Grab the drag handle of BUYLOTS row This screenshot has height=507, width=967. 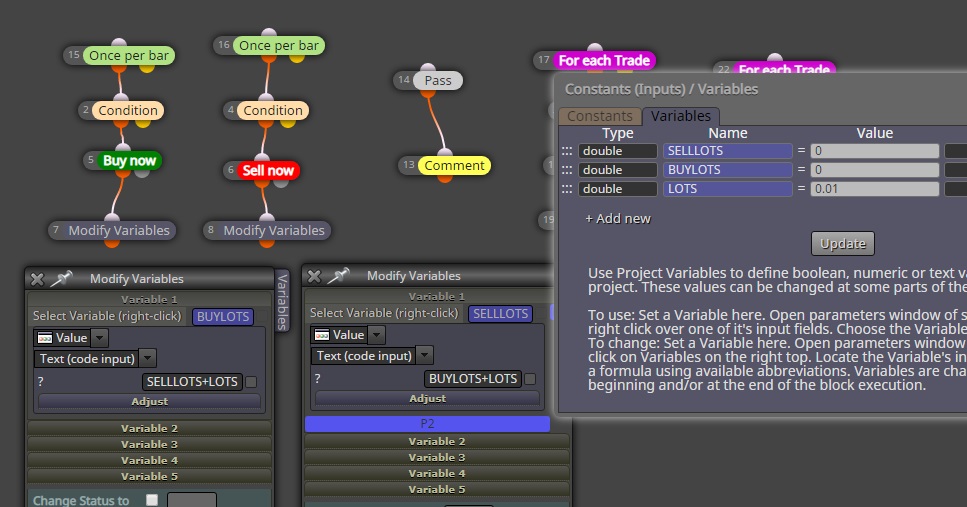(x=567, y=170)
